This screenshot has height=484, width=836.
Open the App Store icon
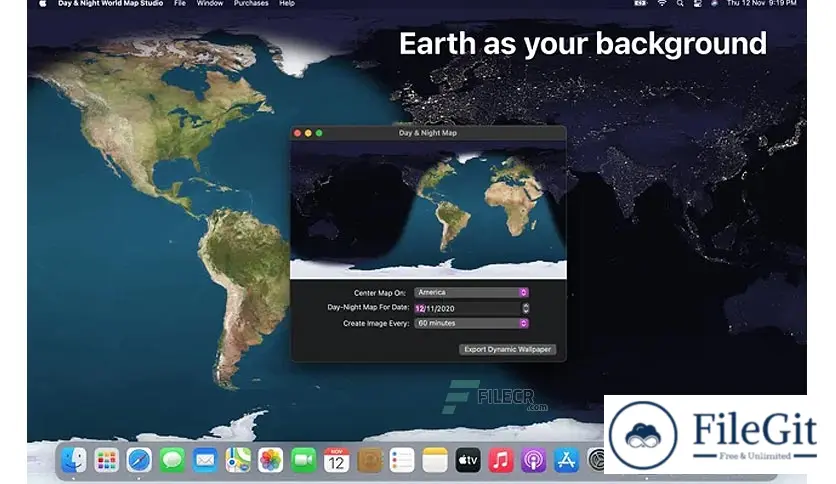(x=566, y=460)
